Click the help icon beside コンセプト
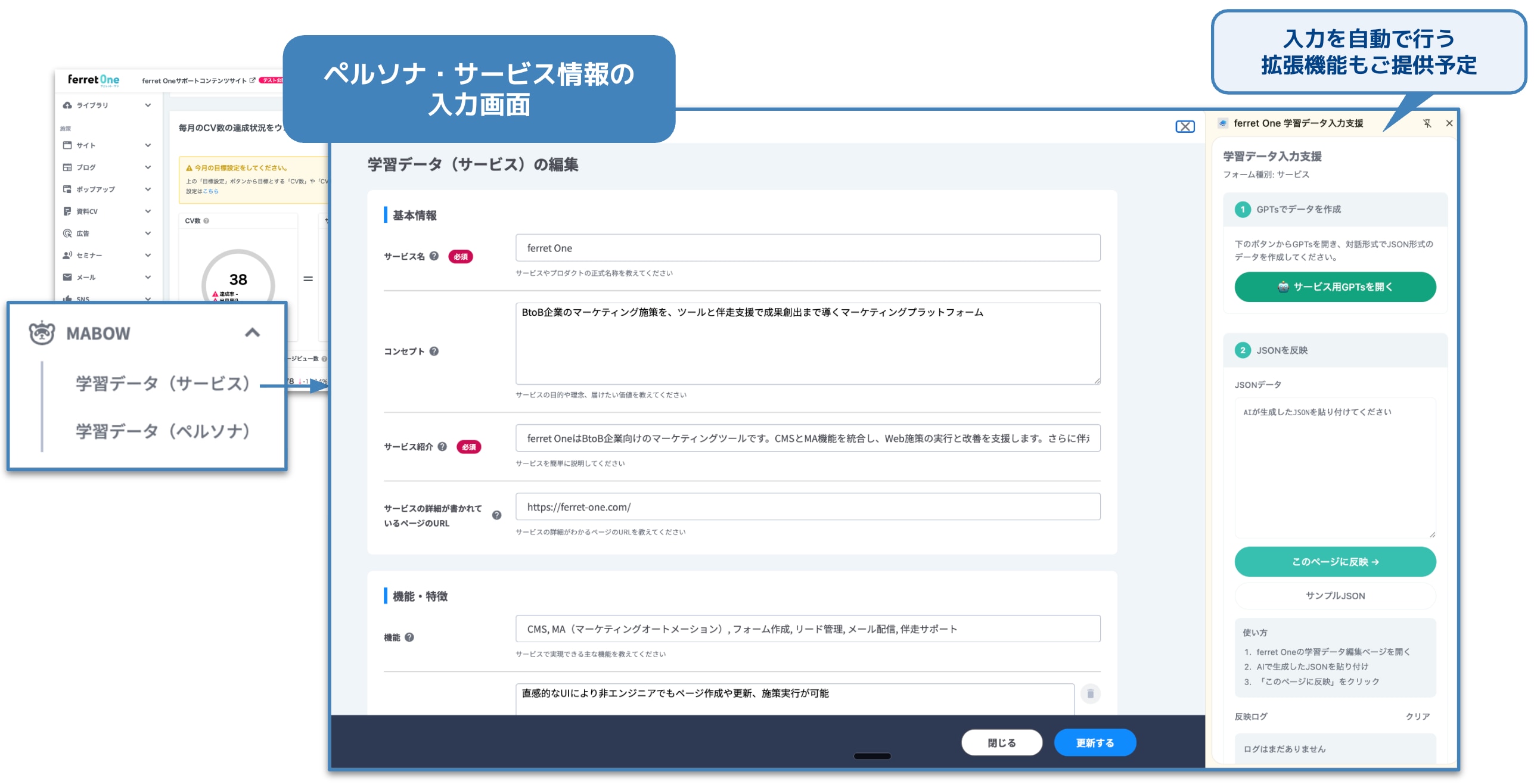The height and width of the screenshot is (784, 1534). point(434,351)
